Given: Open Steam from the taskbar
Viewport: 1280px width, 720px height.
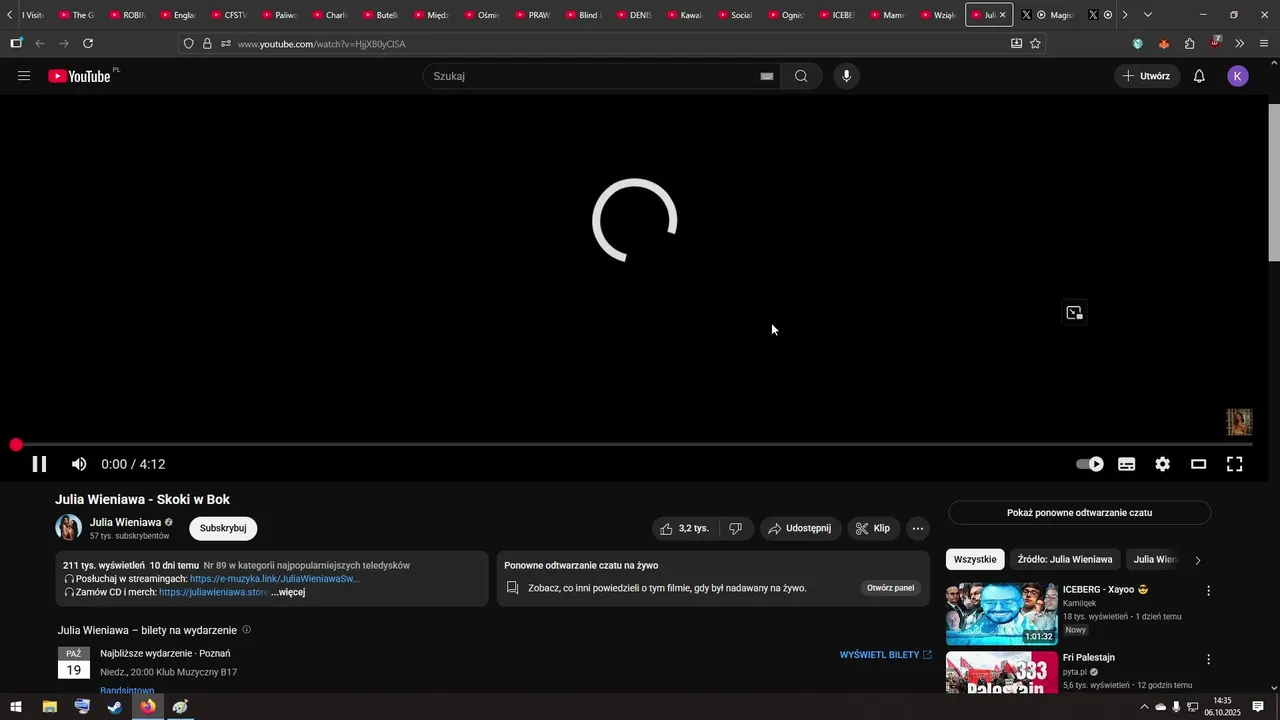Looking at the screenshot, I should 115,707.
